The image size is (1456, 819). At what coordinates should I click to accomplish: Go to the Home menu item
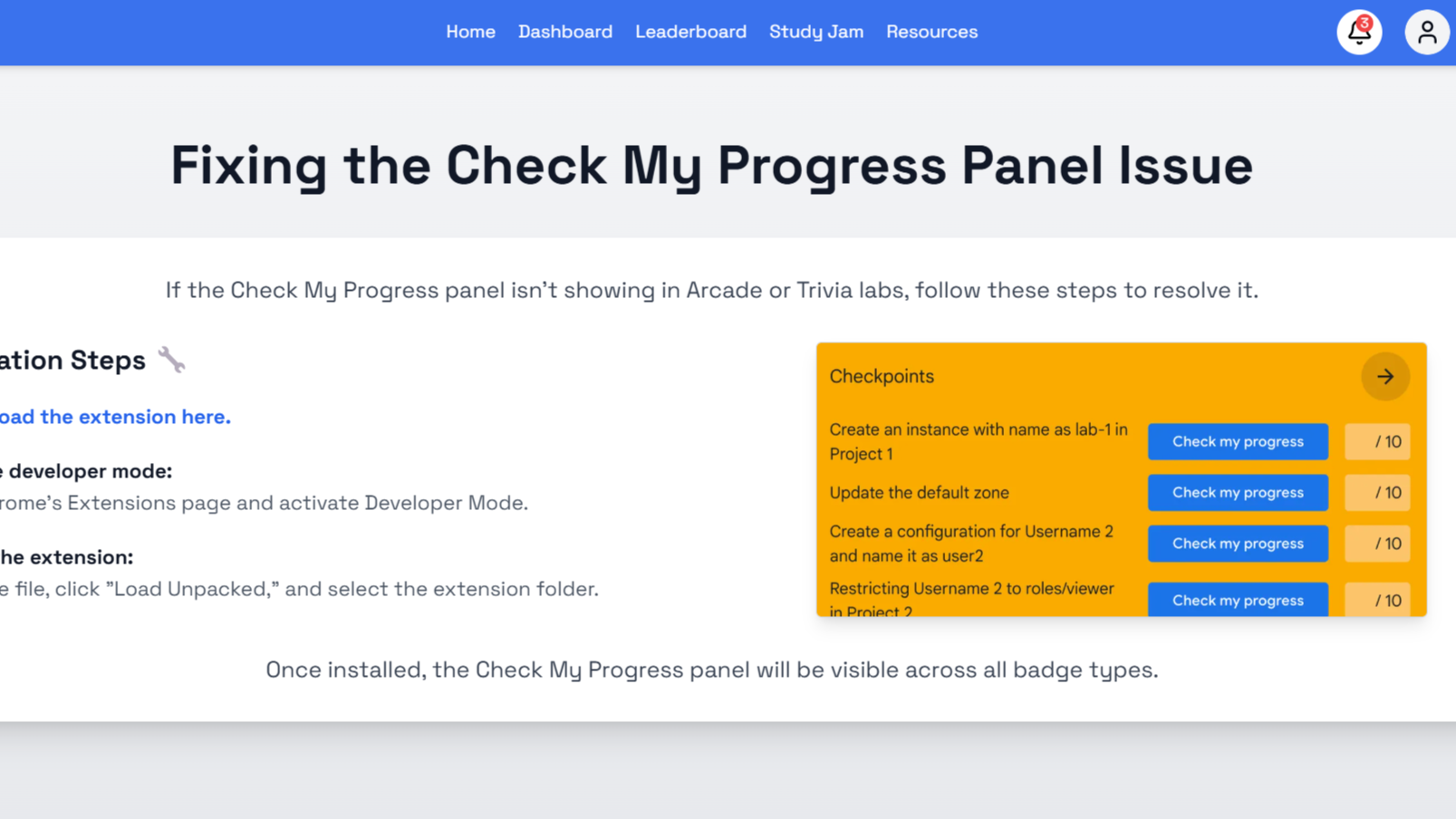click(x=470, y=32)
